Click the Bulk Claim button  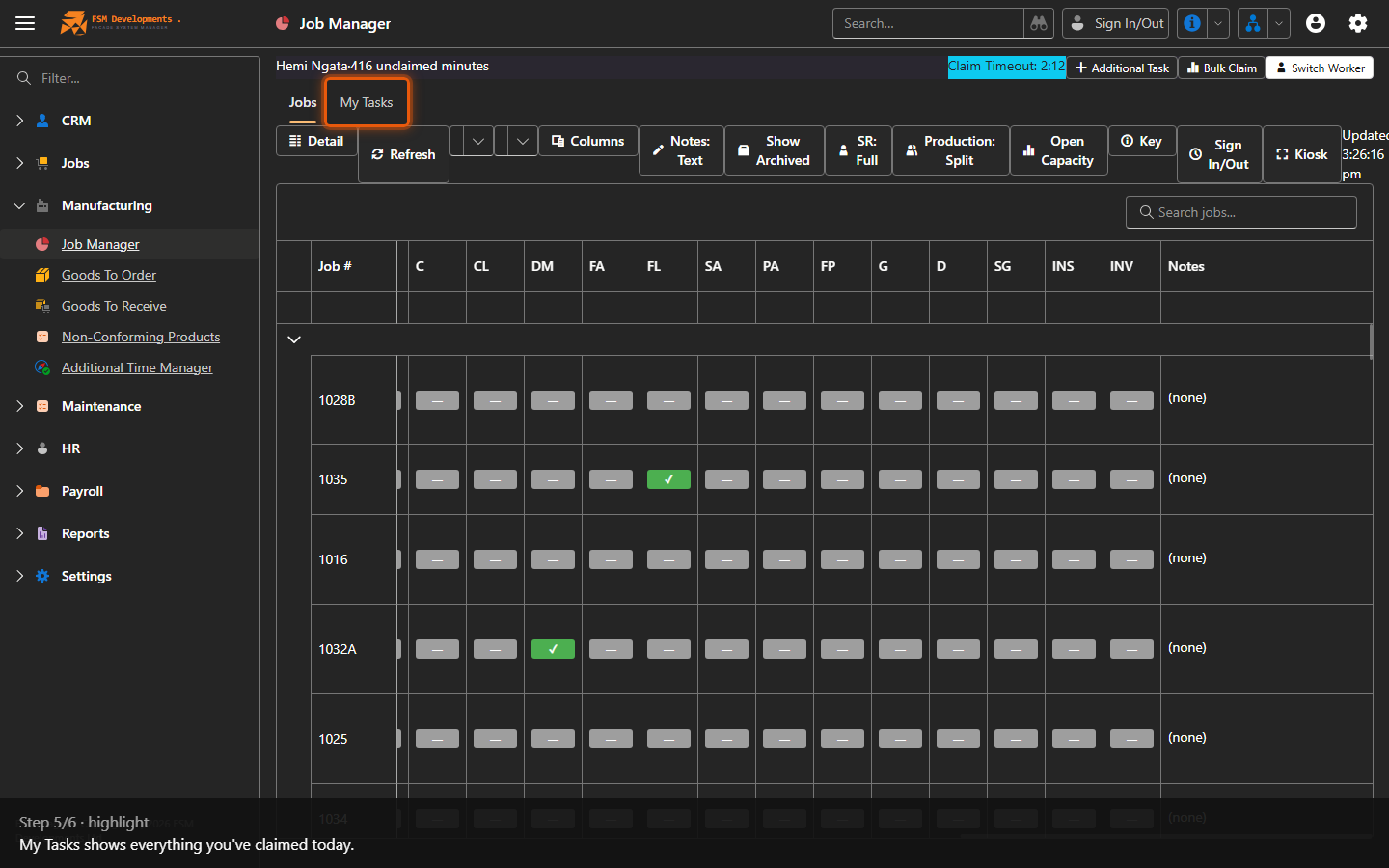tap(1221, 68)
